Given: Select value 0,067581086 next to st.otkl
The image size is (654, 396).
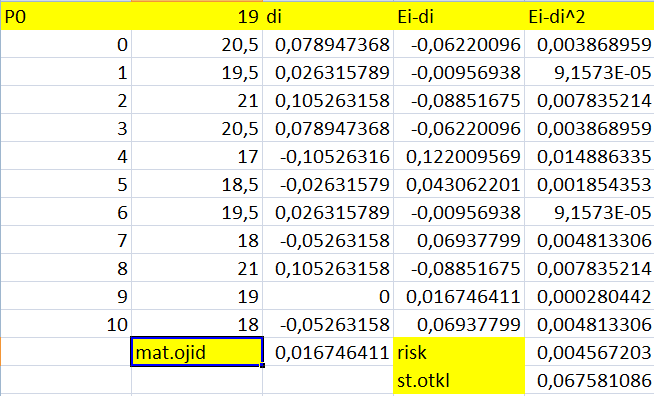Looking at the screenshot, I should (x=589, y=380).
